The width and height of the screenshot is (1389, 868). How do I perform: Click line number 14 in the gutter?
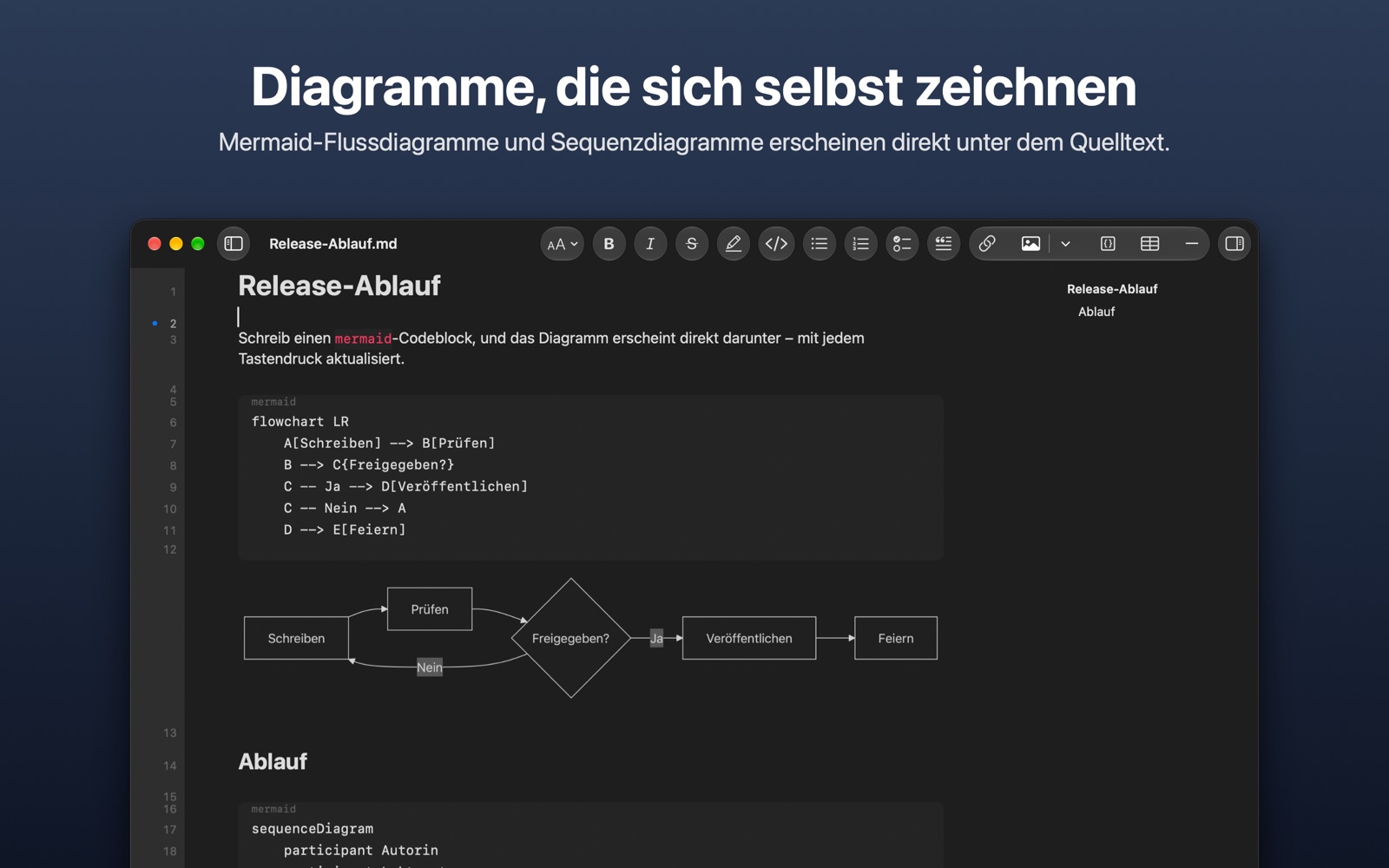[x=170, y=766]
